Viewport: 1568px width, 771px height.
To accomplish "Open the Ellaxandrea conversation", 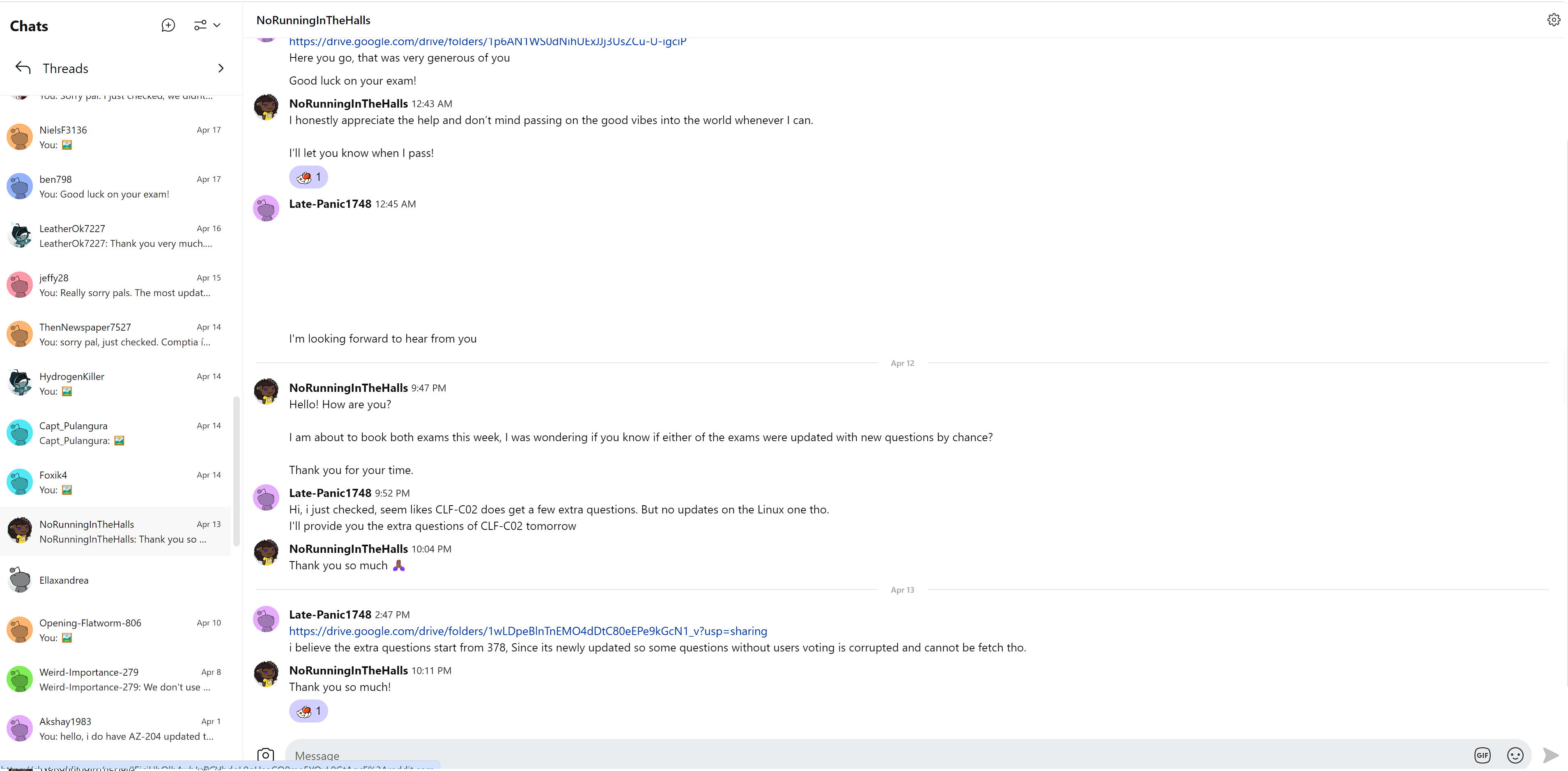I will (116, 580).
